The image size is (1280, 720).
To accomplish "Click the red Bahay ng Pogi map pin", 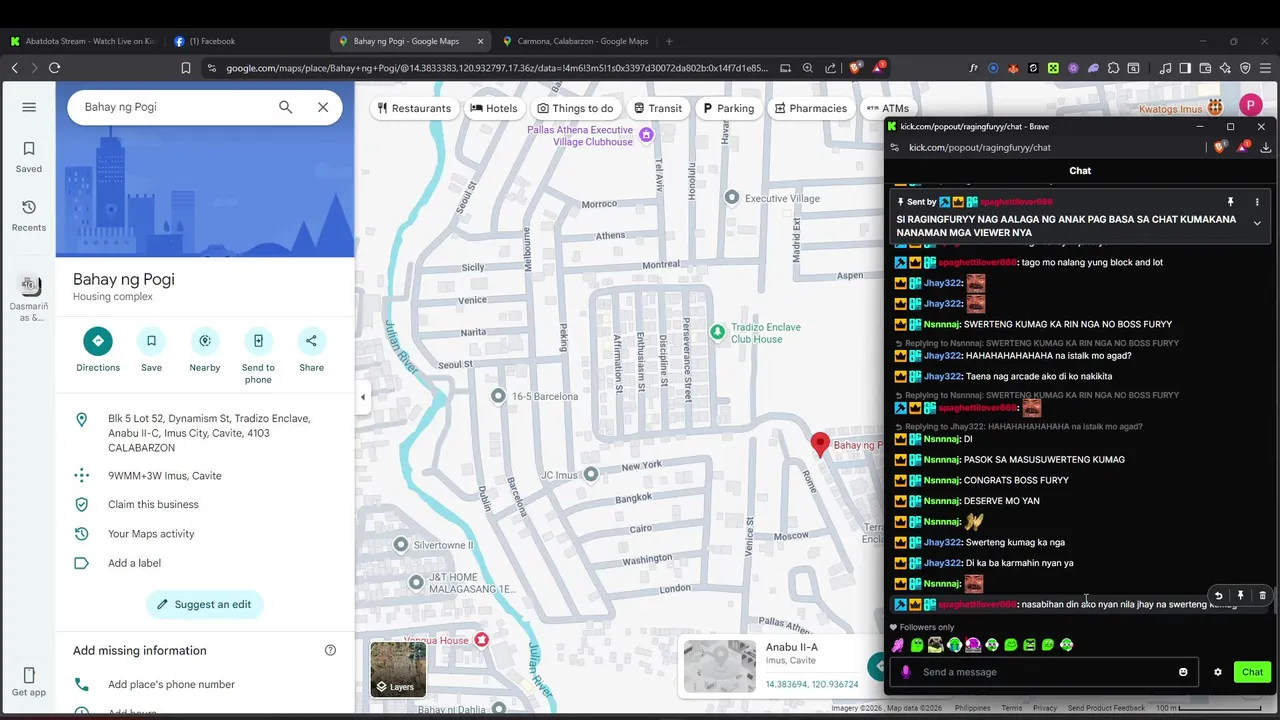I will click(x=820, y=445).
